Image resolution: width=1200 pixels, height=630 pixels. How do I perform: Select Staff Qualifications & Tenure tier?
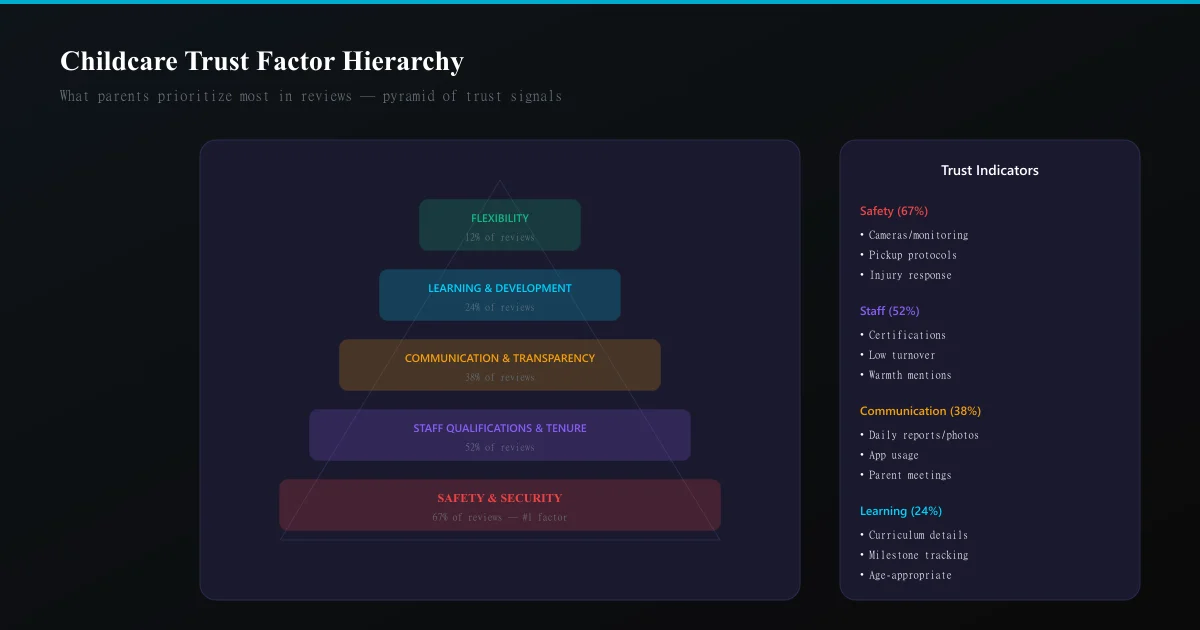tap(500, 435)
